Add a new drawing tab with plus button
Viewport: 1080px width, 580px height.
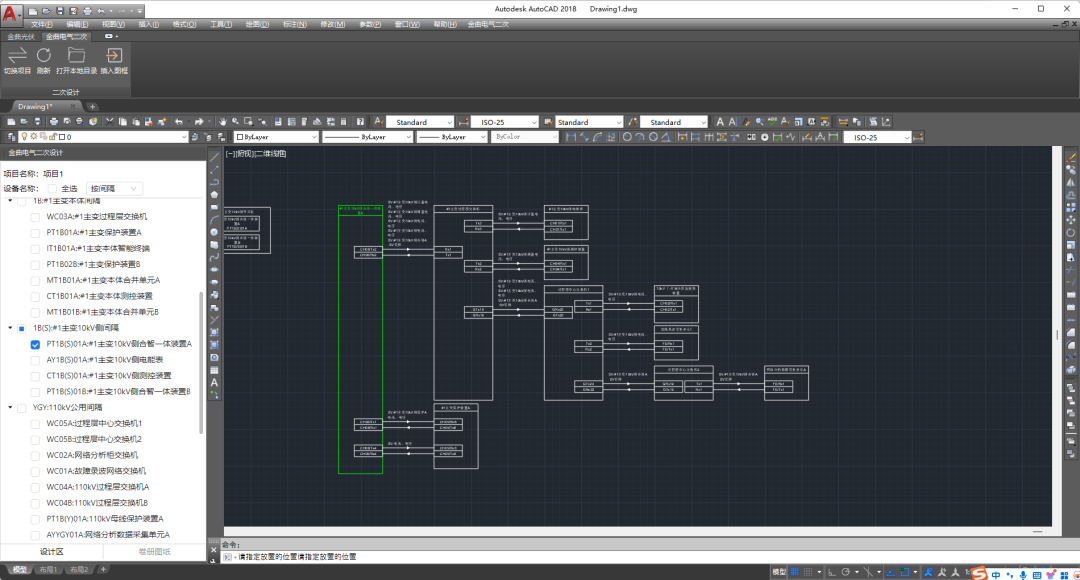(x=92, y=106)
